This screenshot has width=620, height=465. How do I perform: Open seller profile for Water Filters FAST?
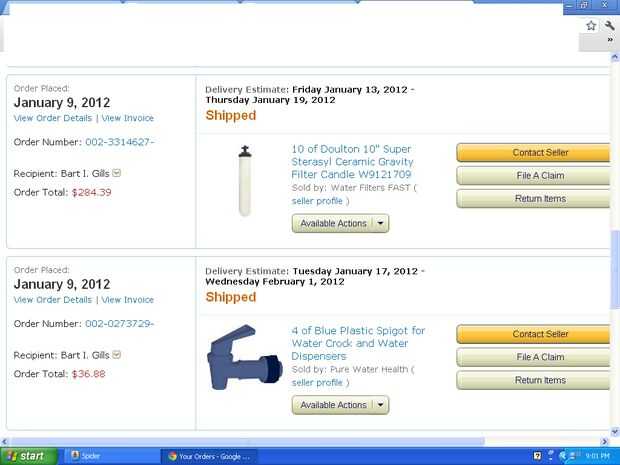click(317, 201)
